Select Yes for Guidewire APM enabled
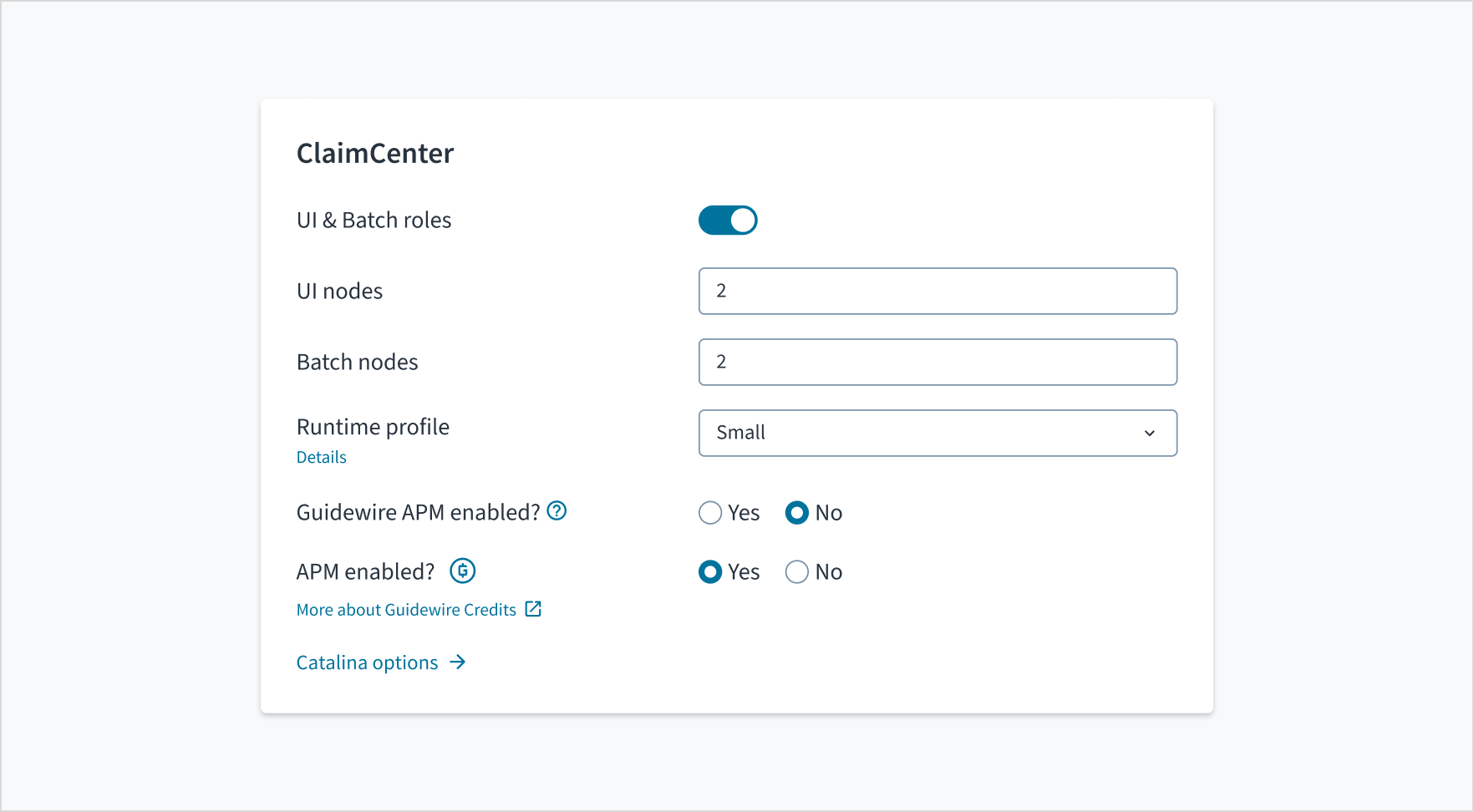This screenshot has height=812, width=1474. [x=710, y=513]
